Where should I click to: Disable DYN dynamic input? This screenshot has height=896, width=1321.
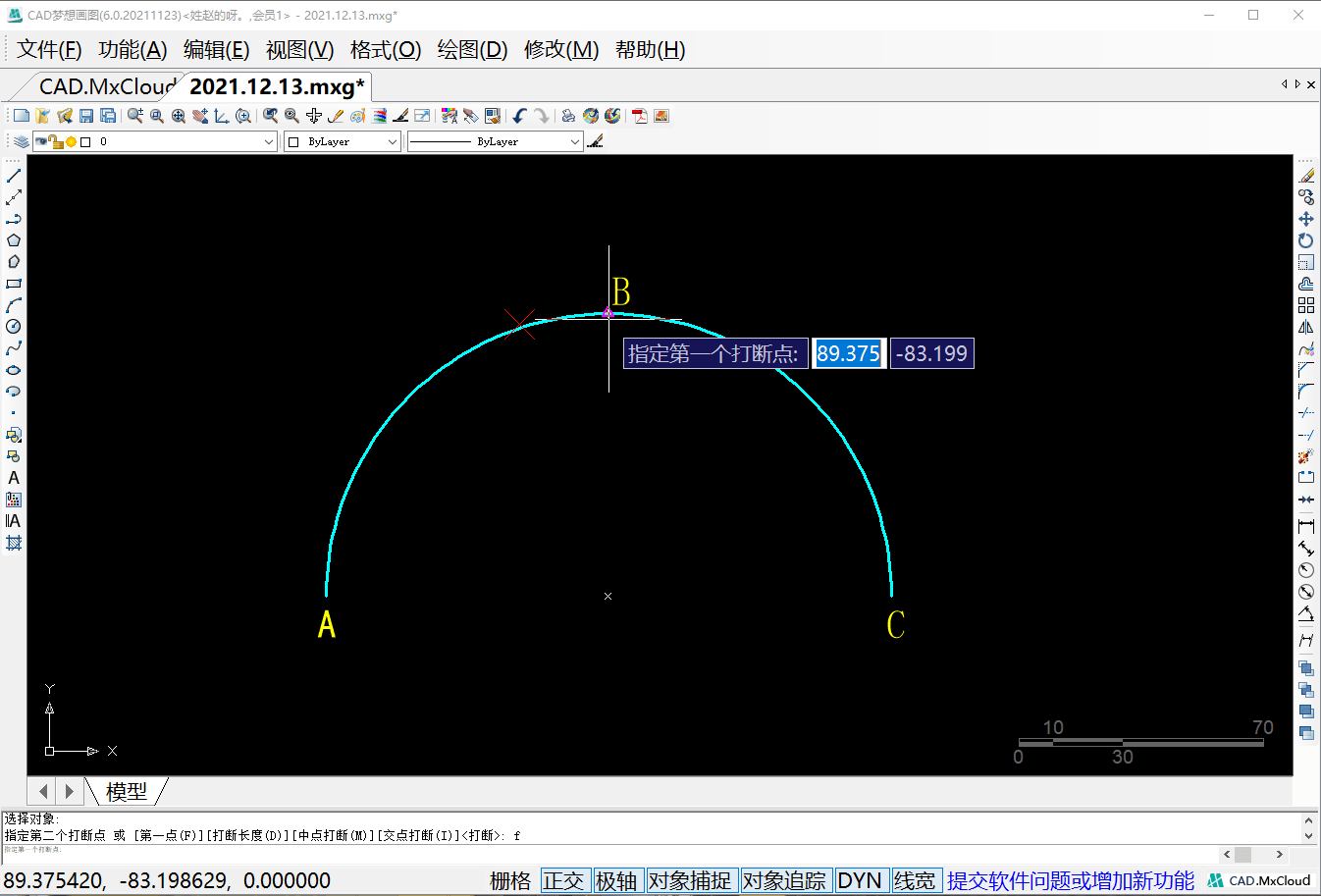click(x=860, y=880)
